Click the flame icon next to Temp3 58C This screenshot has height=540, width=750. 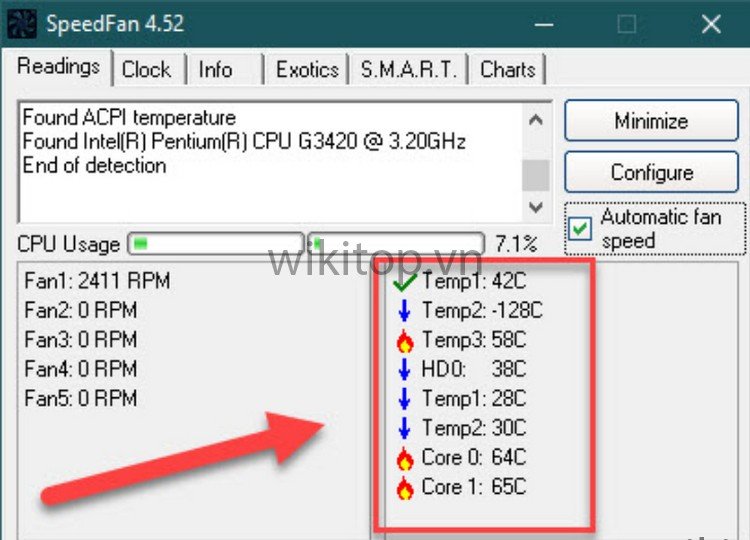point(405,341)
